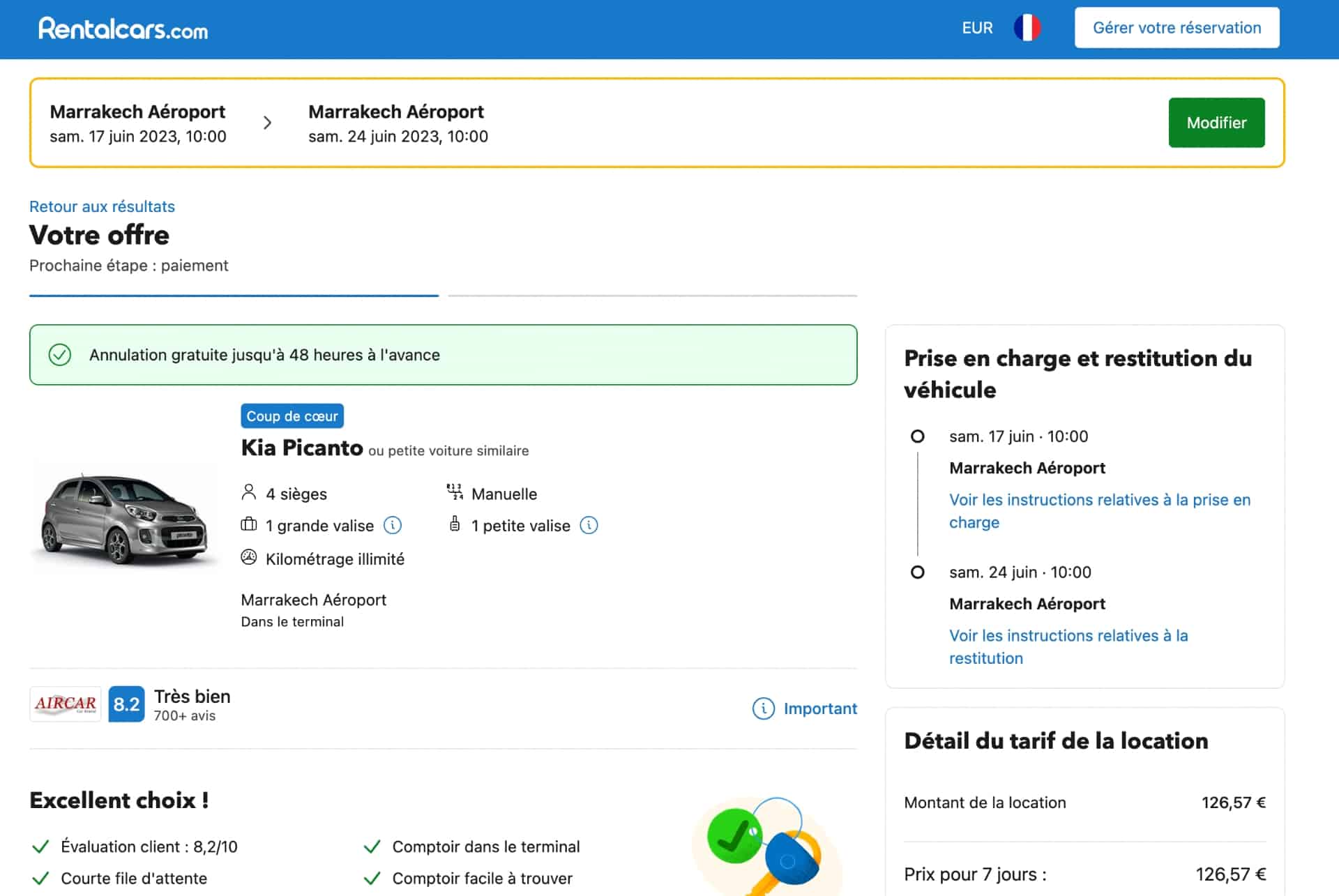1339x896 pixels.
Task: Click the Coup de cœur badge
Action: (x=292, y=416)
